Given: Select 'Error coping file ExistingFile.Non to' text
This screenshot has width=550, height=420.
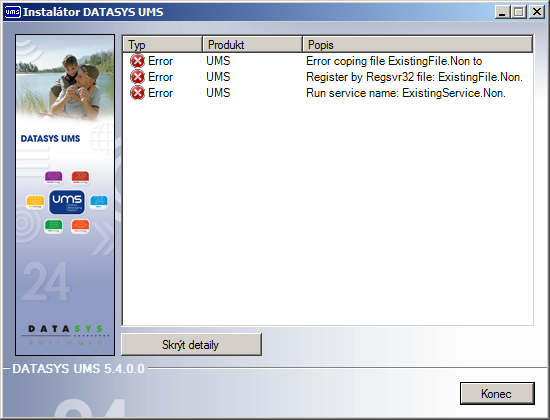Looking at the screenshot, I should click(x=394, y=61).
